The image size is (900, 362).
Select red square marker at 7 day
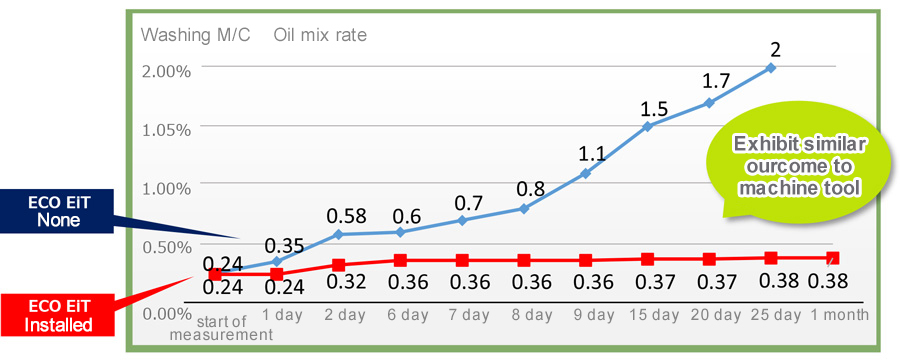coord(462,260)
